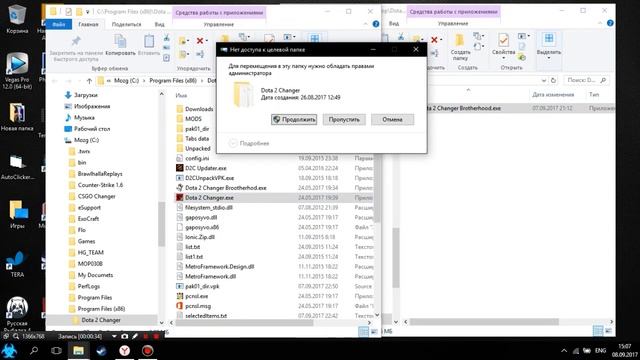
Task: Click the Steam taskbar icon
Action: click(101, 351)
